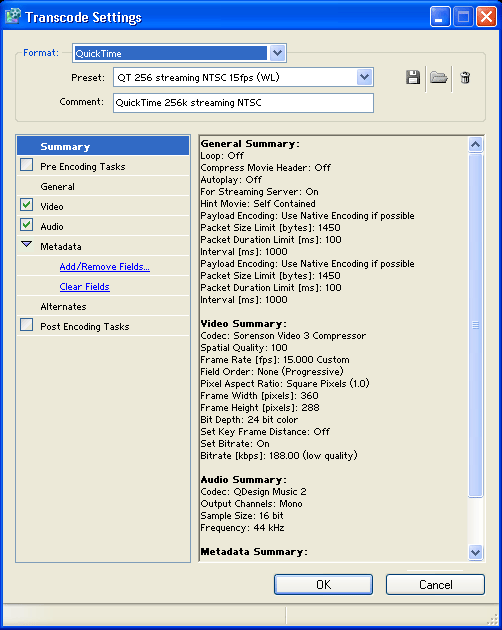Select the Summary section
Viewport: 502px width, 630px height.
click(103, 146)
